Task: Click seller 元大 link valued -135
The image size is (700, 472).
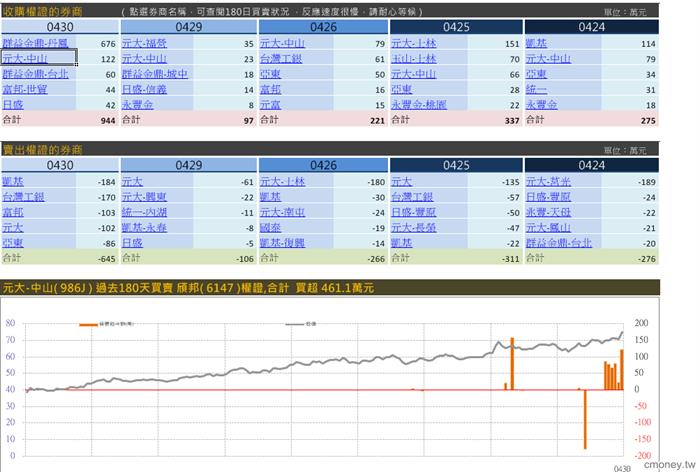Action: pos(402,181)
